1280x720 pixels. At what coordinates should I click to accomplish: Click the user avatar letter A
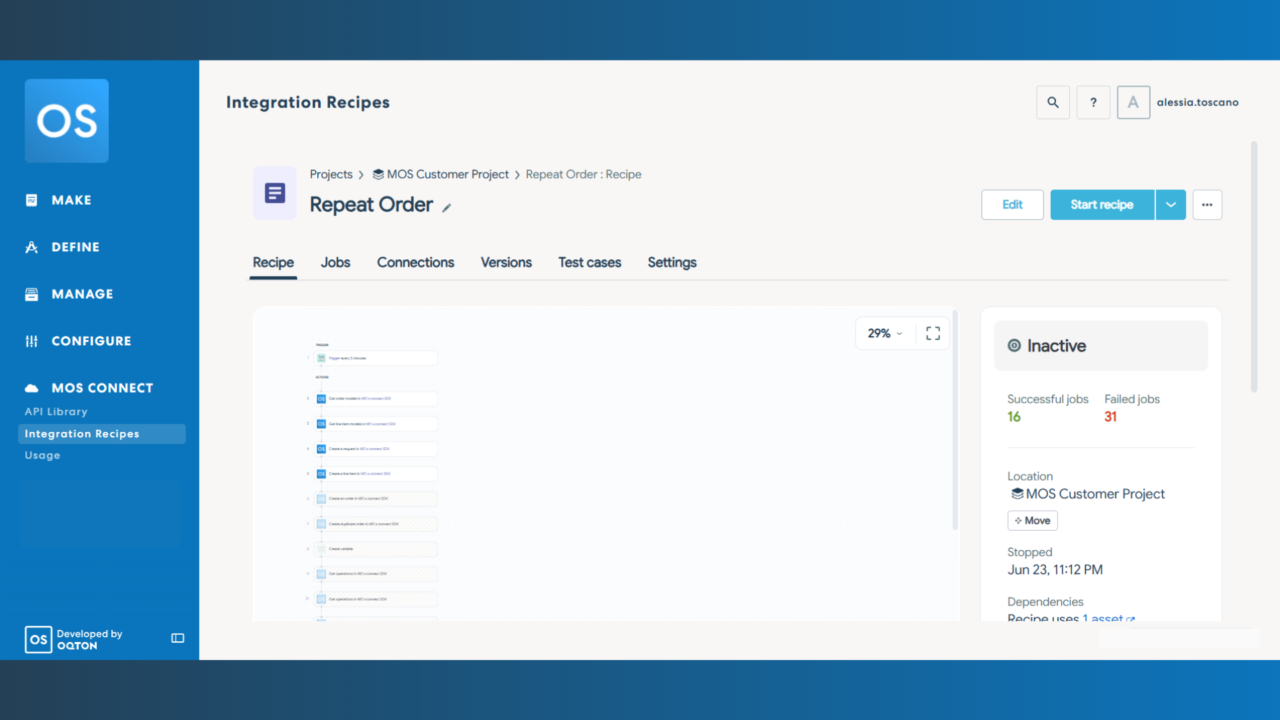pyautogui.click(x=1133, y=102)
